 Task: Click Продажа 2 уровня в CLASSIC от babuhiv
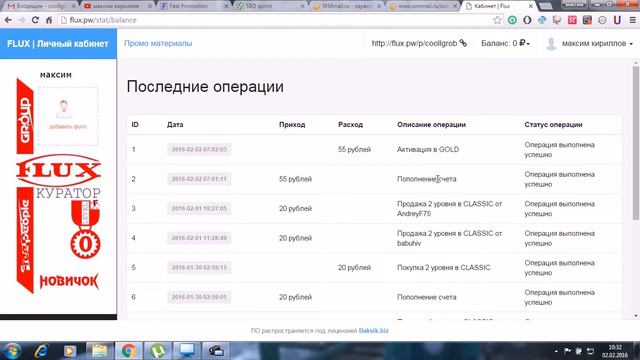coord(449,238)
